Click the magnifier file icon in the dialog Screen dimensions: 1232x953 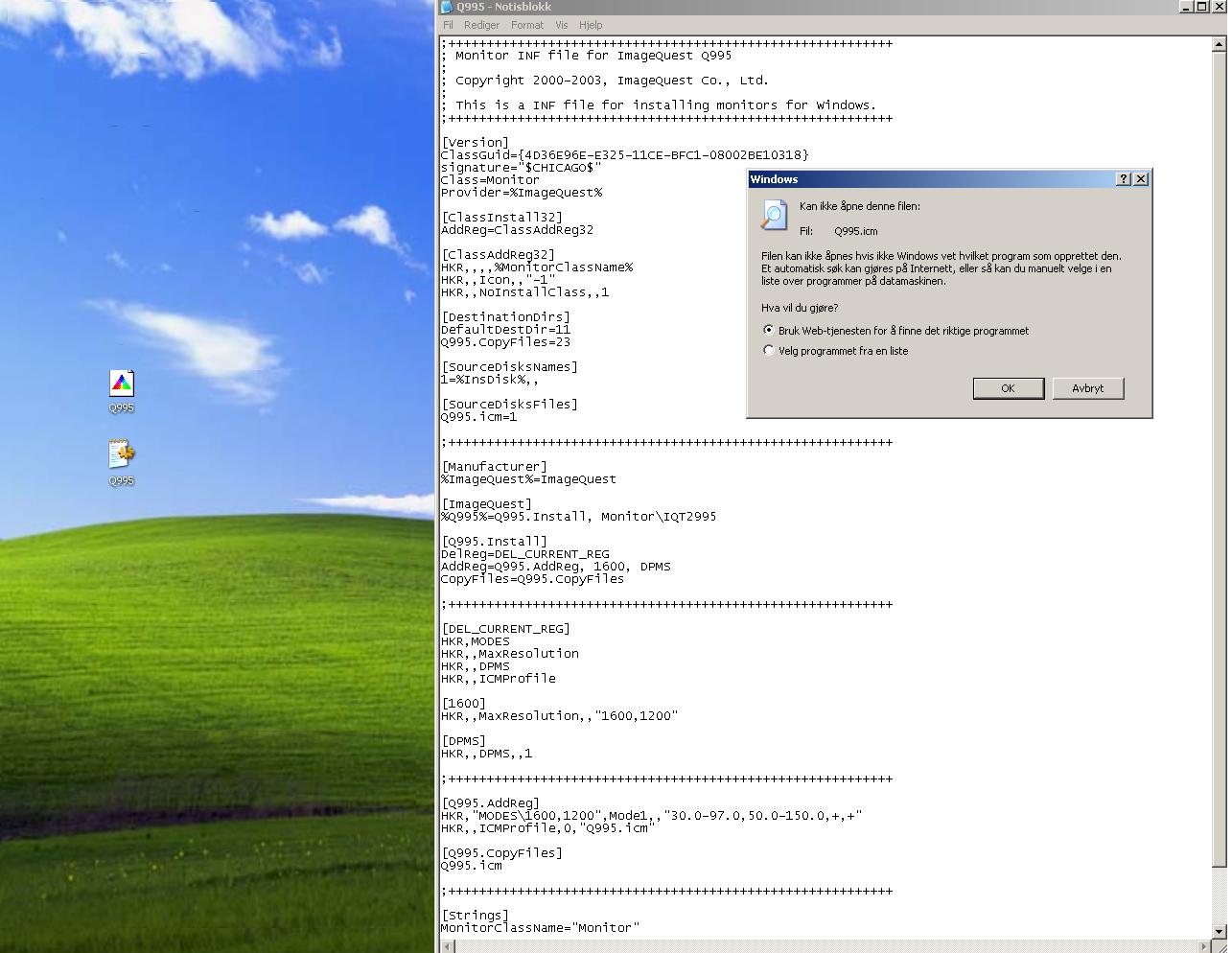click(774, 215)
